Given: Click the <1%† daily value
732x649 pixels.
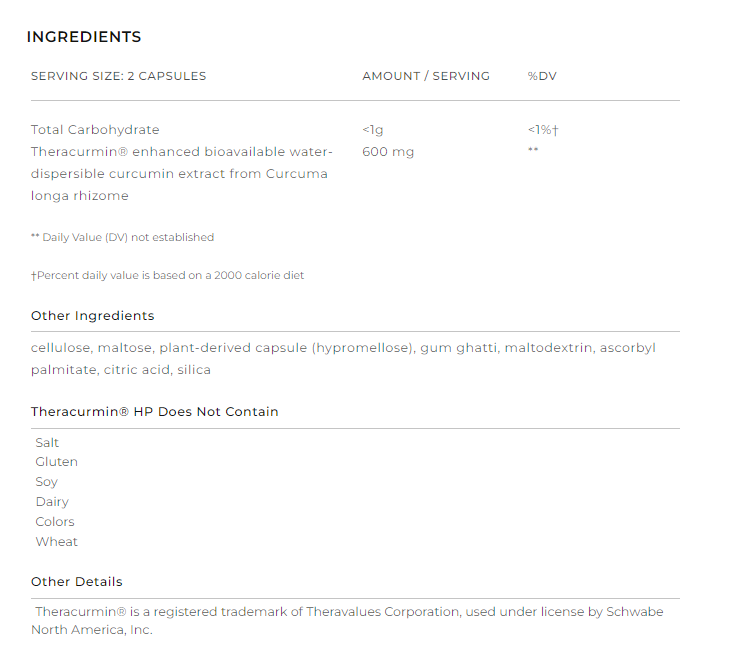Looking at the screenshot, I should tap(543, 130).
